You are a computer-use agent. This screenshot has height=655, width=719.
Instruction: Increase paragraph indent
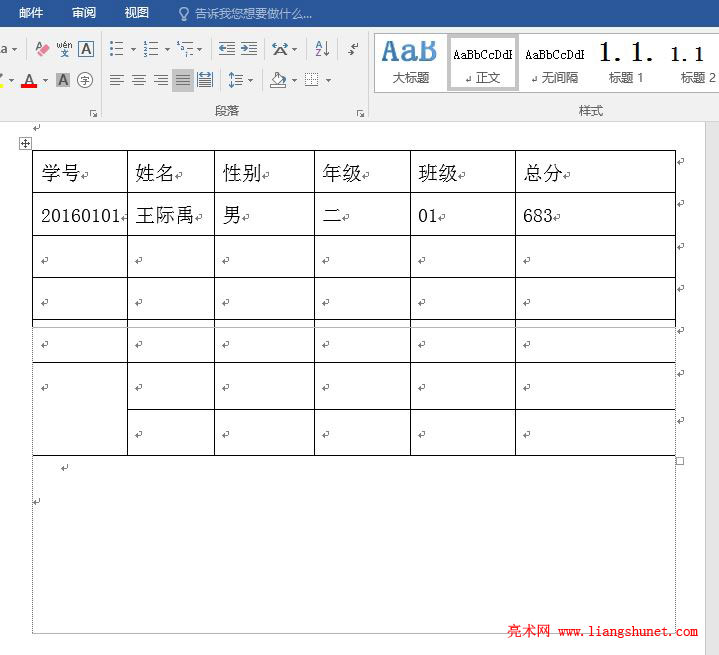pyautogui.click(x=249, y=49)
